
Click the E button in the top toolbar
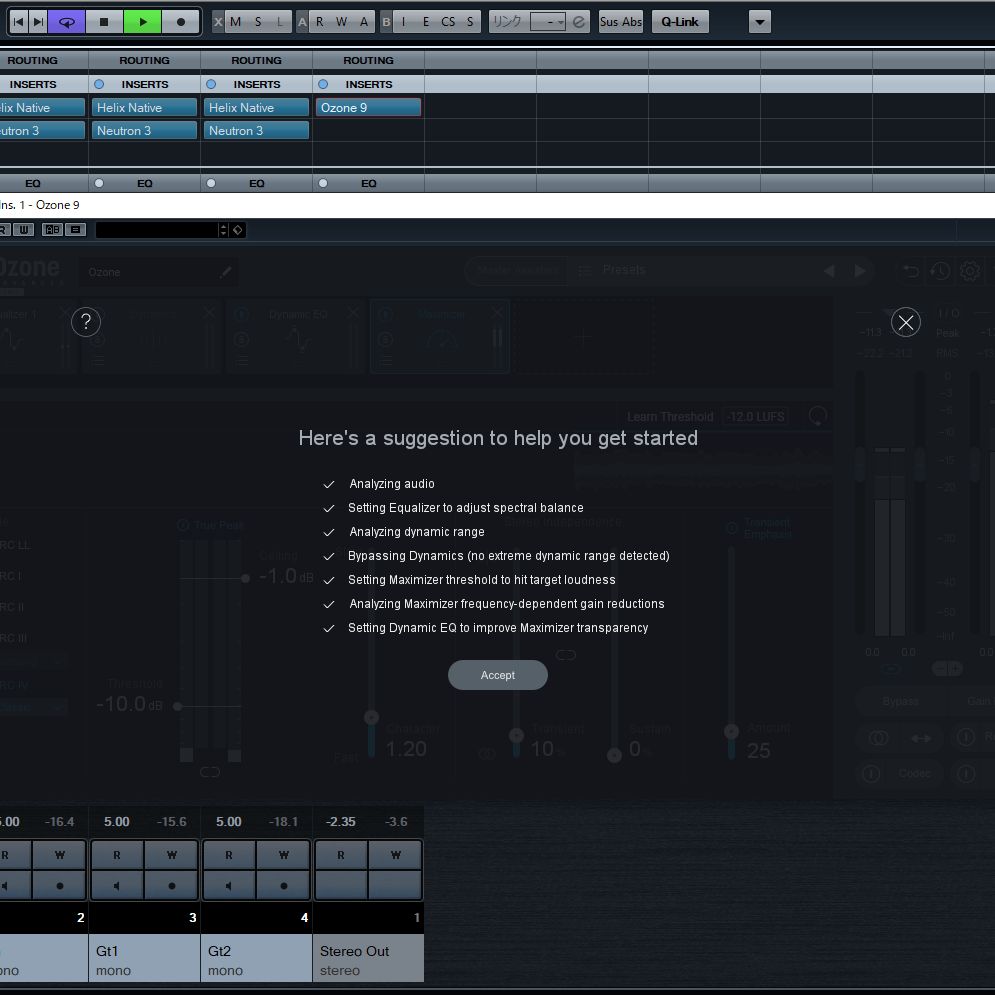pyautogui.click(x=426, y=22)
